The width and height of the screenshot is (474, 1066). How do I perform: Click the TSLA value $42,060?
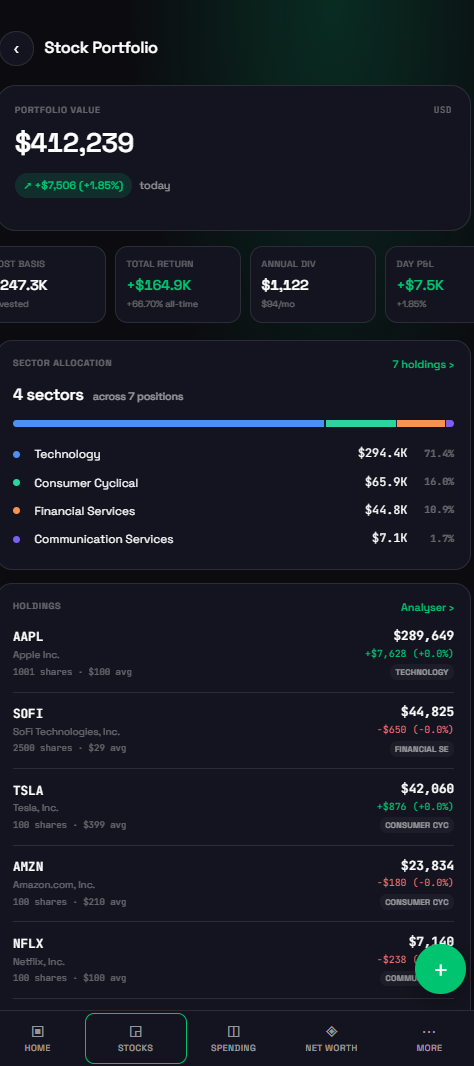(x=427, y=789)
